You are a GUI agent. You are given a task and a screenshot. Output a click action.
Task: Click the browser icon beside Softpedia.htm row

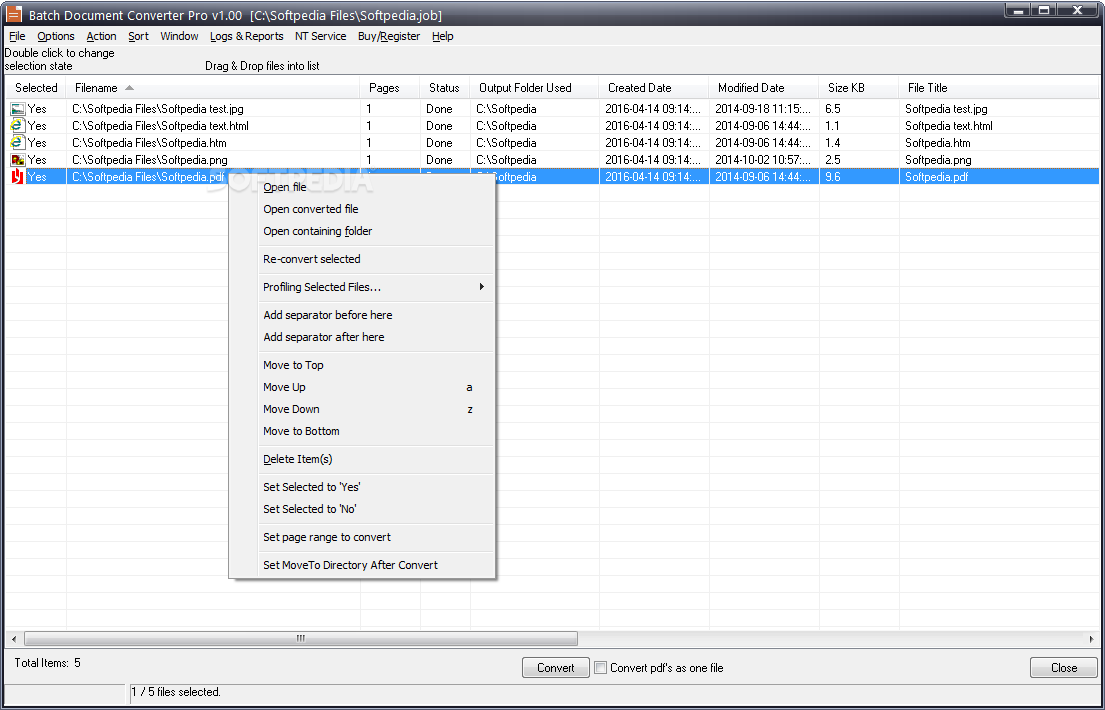point(18,142)
